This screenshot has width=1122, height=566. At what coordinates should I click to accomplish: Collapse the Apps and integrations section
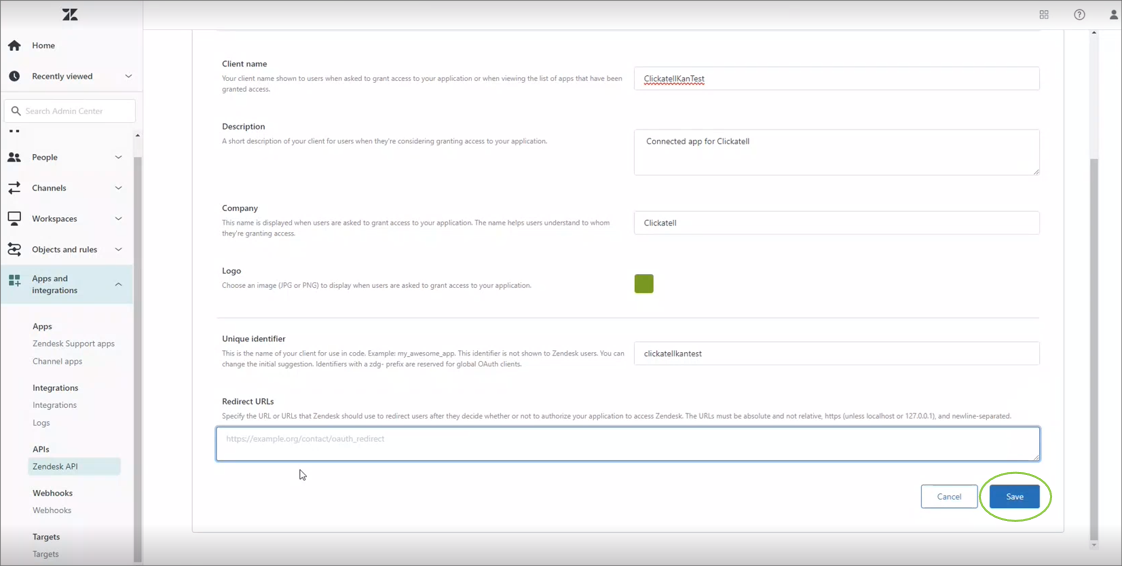118,285
